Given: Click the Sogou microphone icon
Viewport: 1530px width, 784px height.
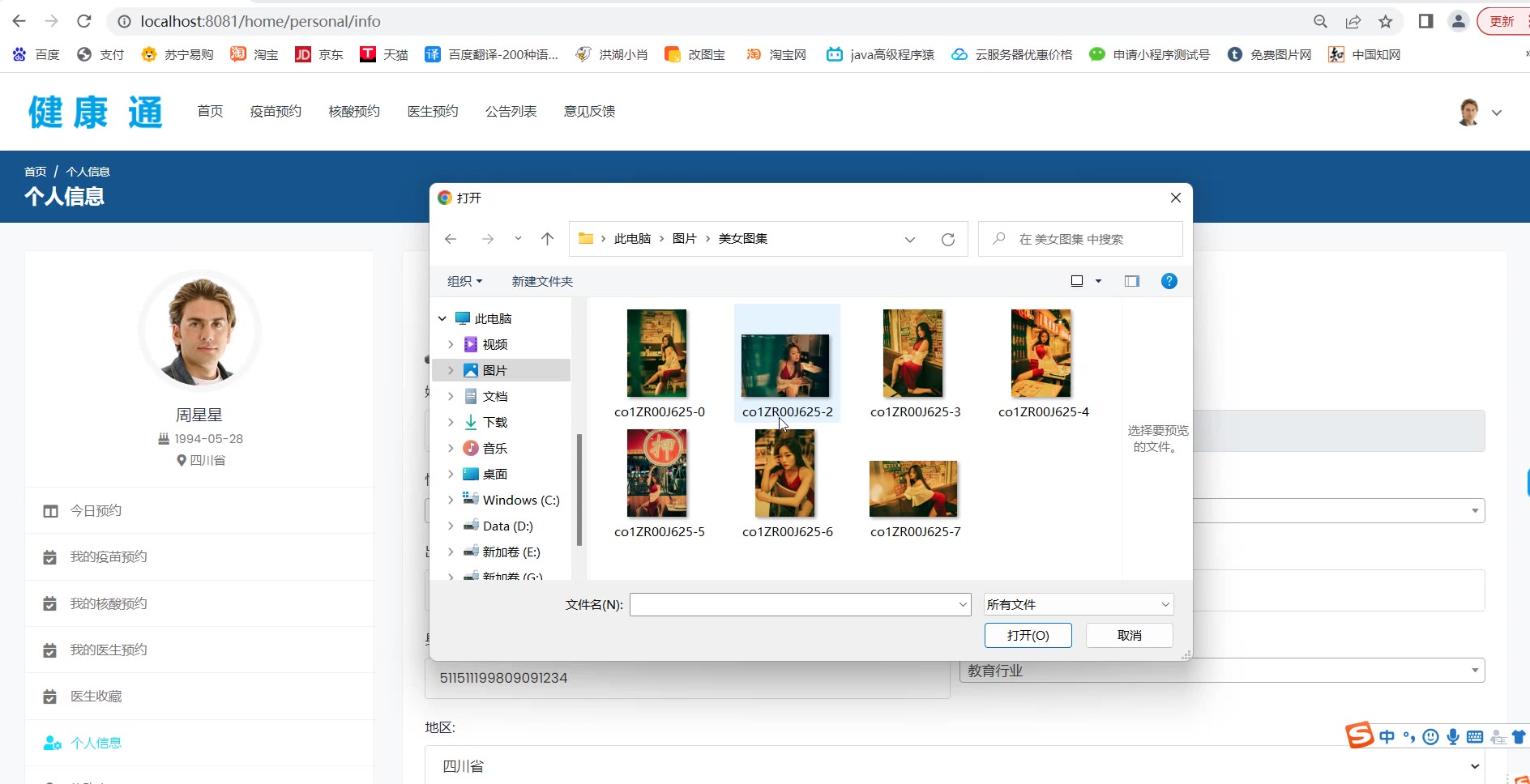Looking at the screenshot, I should [1454, 736].
